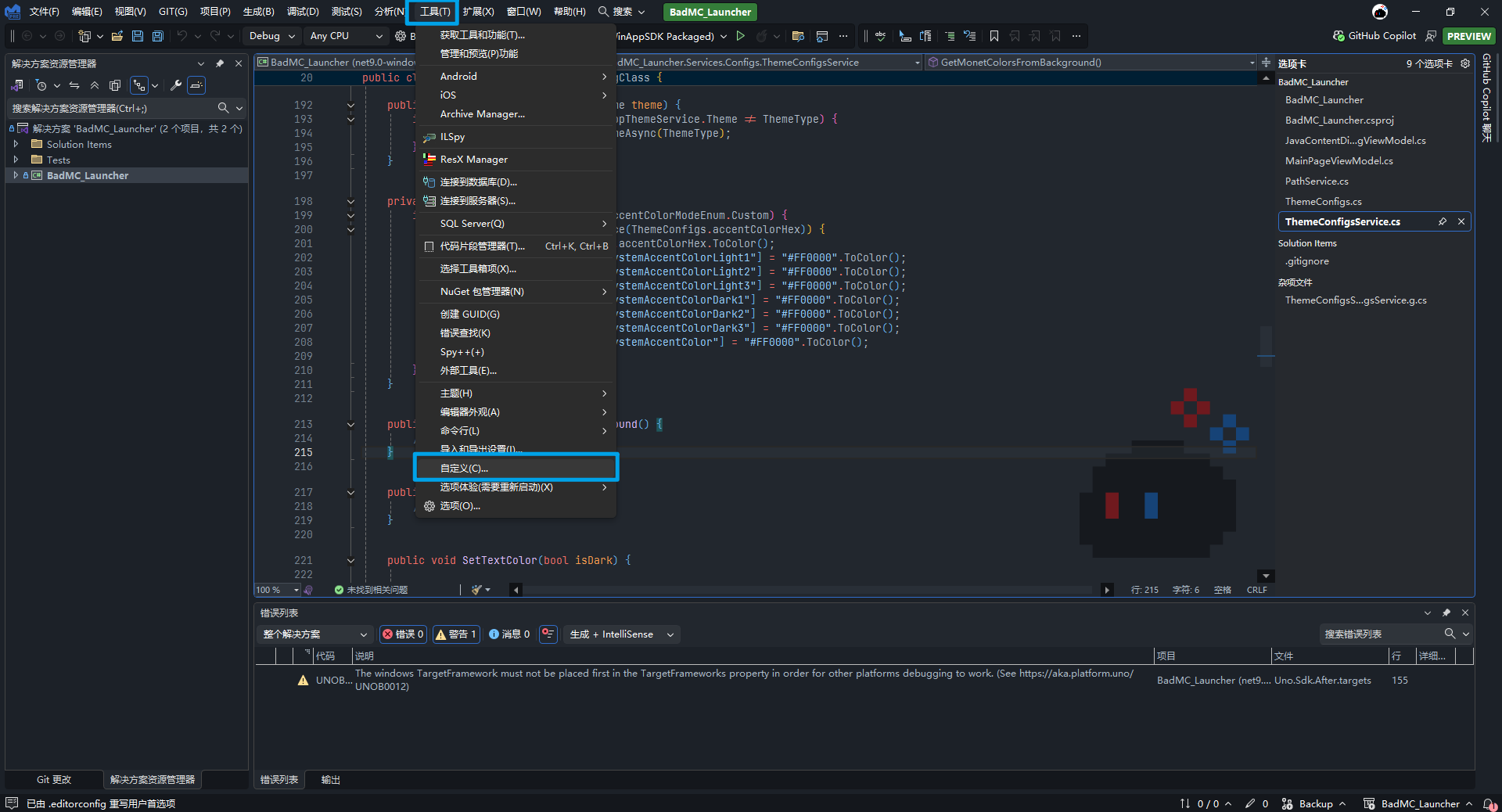1502x812 pixels.
Task: Open ILSpy from the Tools menu
Action: click(453, 137)
